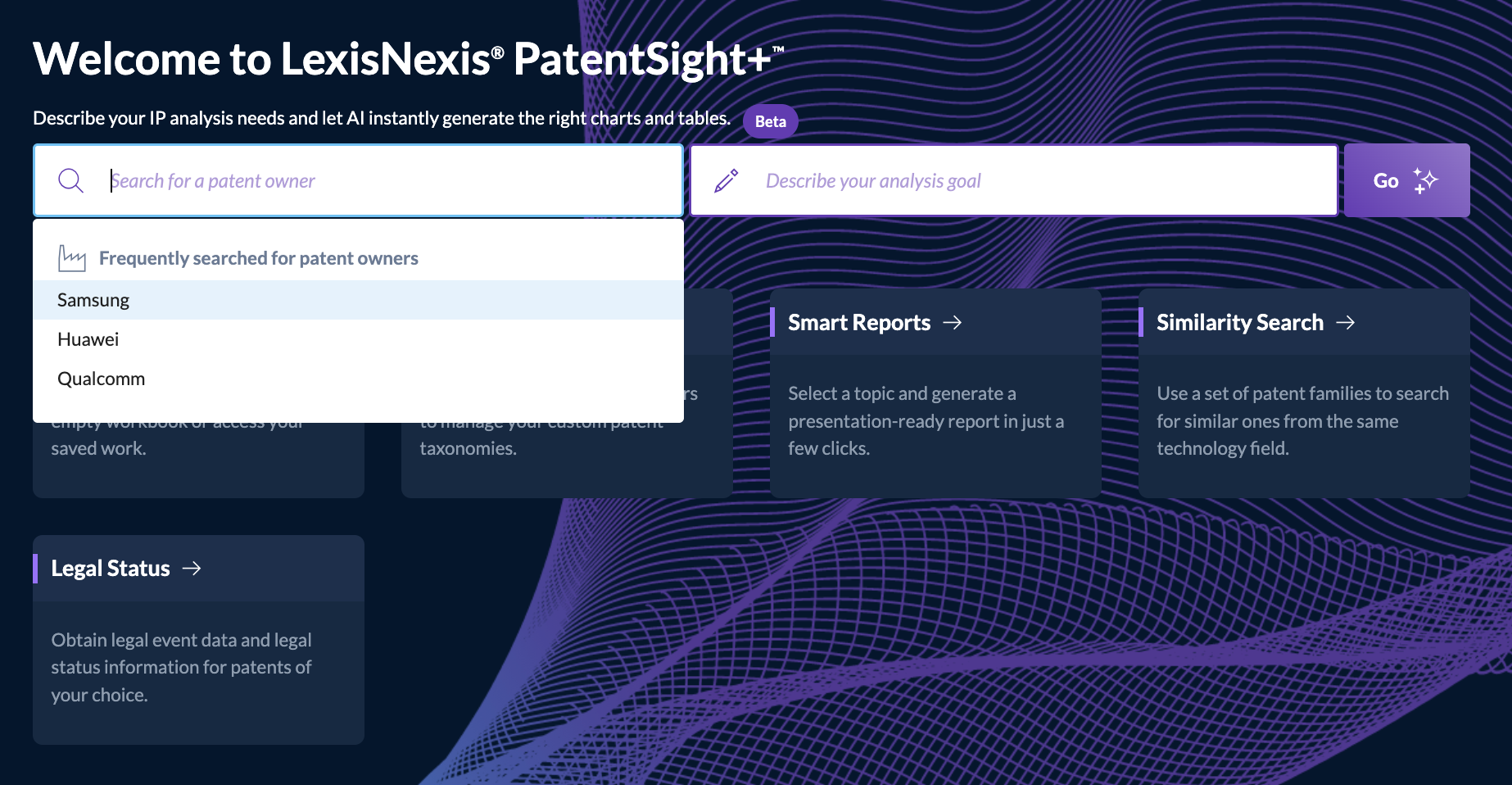Click the Similarity Search description text

point(1302,421)
